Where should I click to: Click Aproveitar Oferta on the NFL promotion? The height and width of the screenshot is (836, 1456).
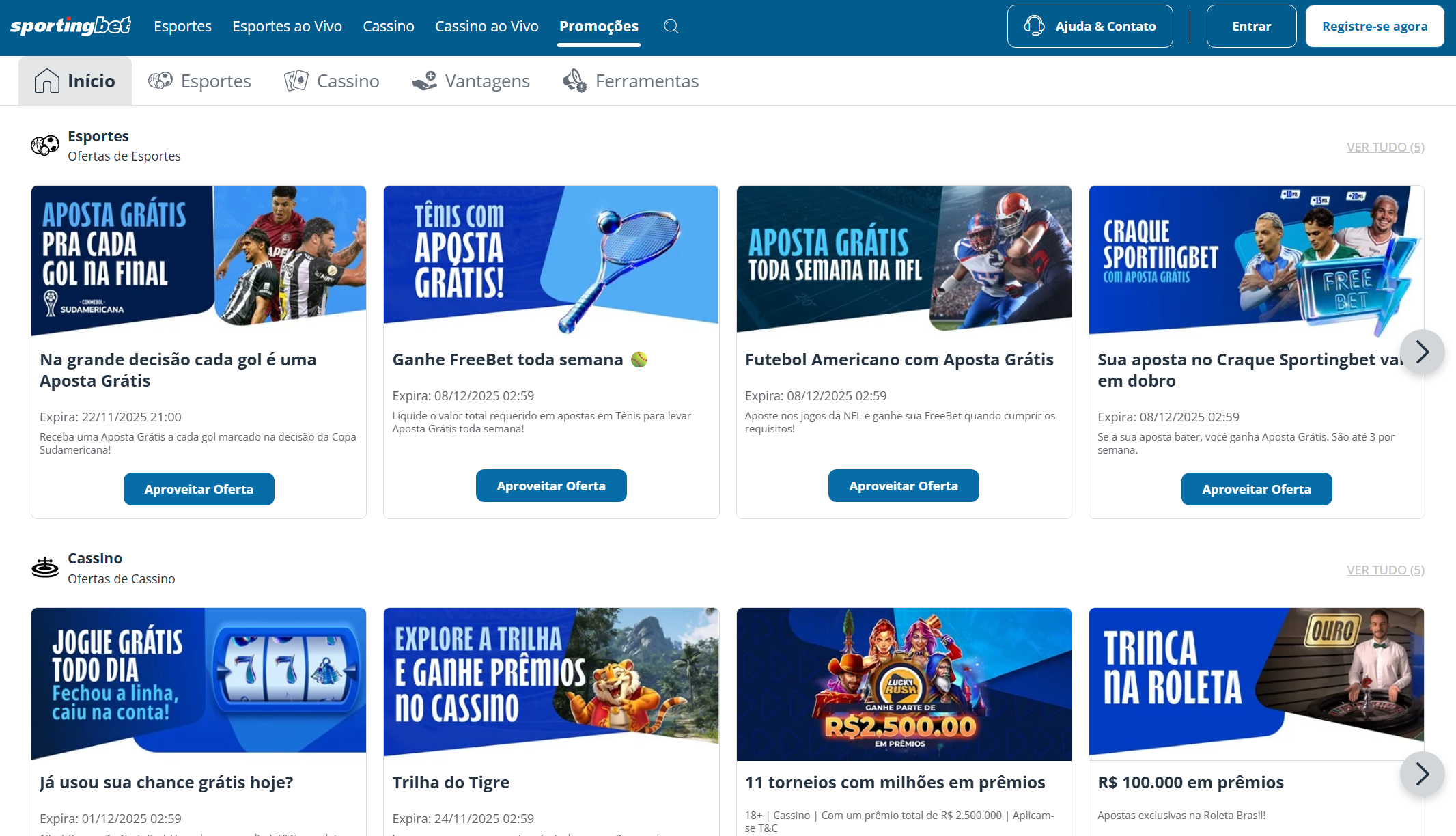904,486
